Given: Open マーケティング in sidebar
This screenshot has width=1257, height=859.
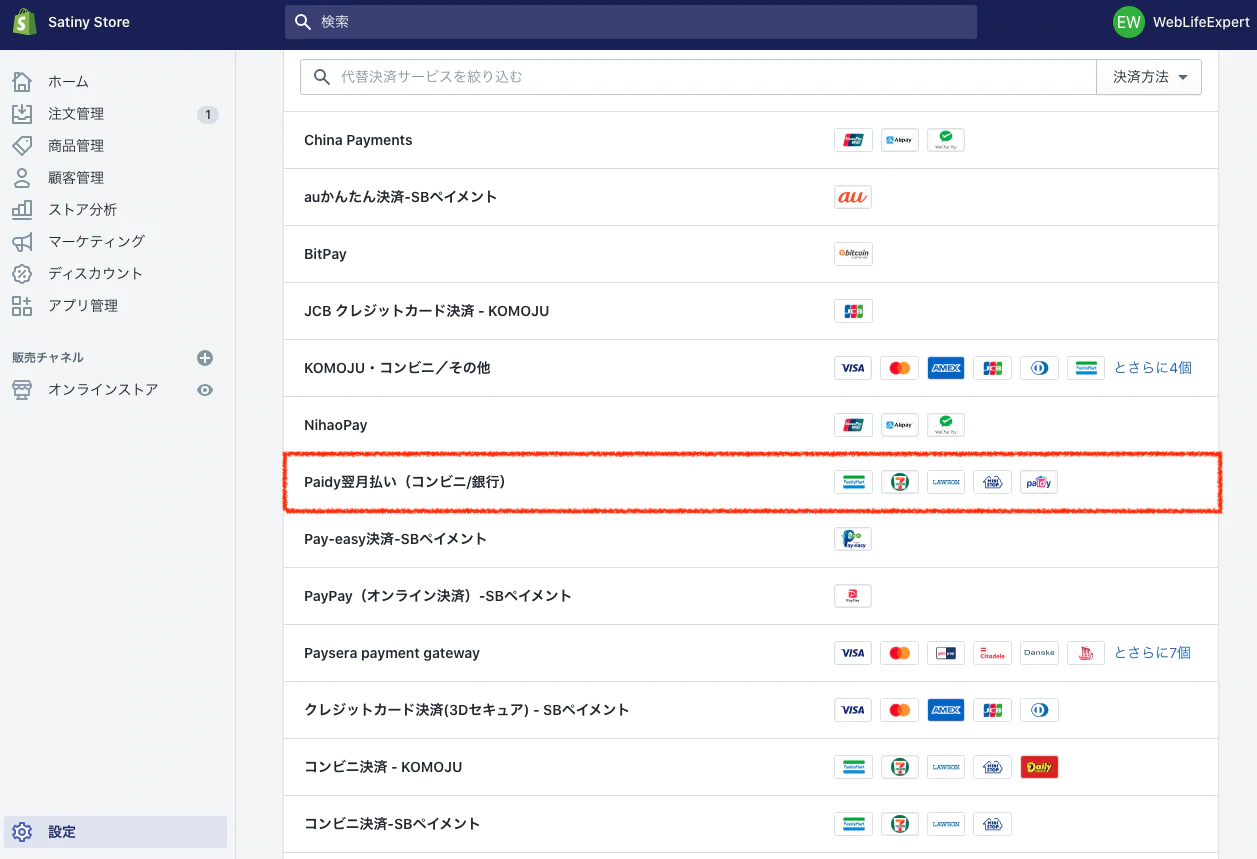Looking at the screenshot, I should click(96, 241).
